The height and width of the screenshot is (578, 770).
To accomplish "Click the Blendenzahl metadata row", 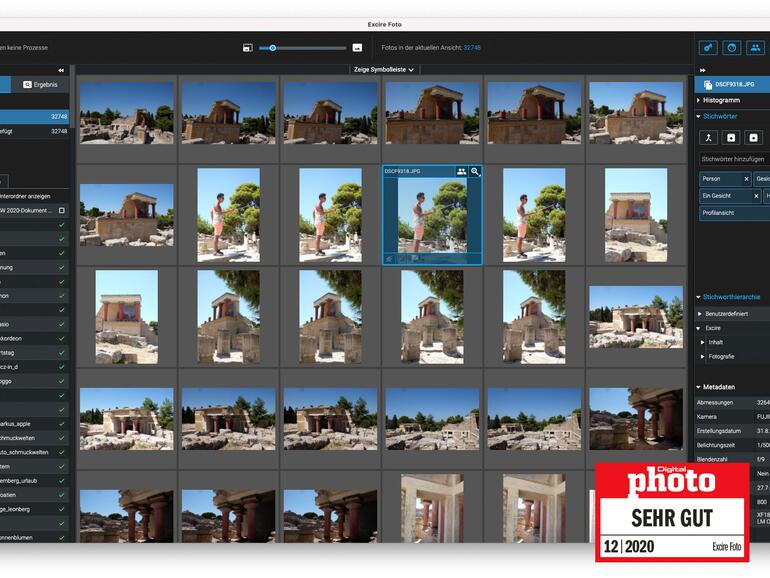I will [x=732, y=459].
